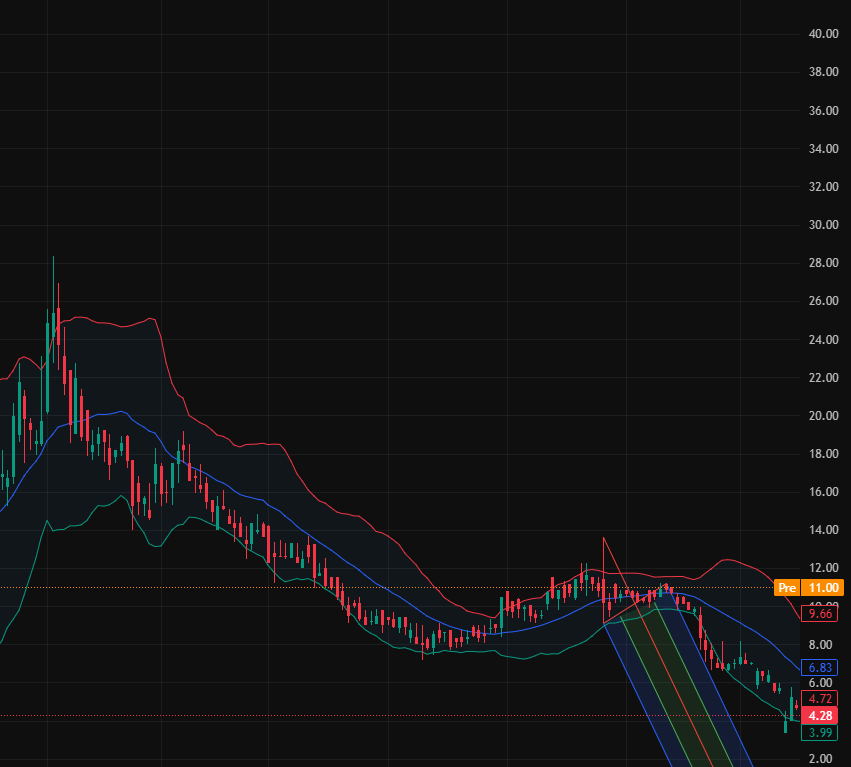Click the 24.00 price scale value

click(x=823, y=339)
